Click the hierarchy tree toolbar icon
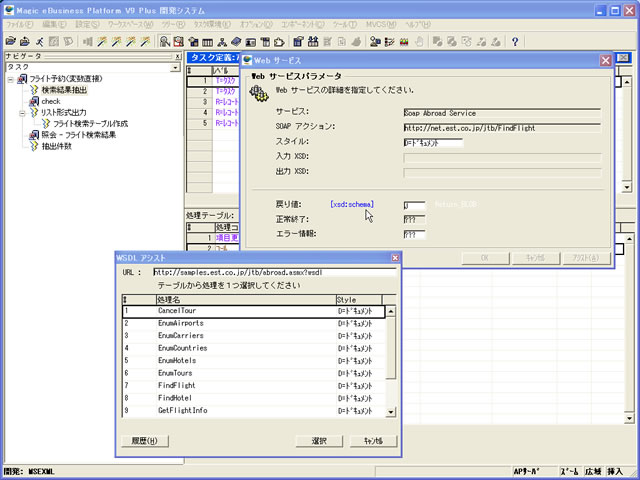 click(x=222, y=41)
